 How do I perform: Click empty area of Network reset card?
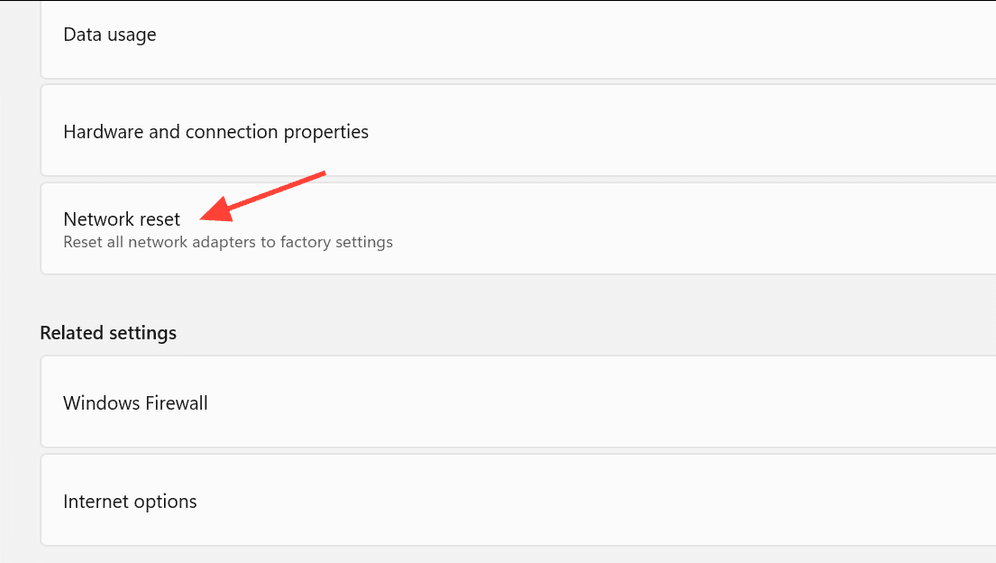pyautogui.click(x=700, y=229)
